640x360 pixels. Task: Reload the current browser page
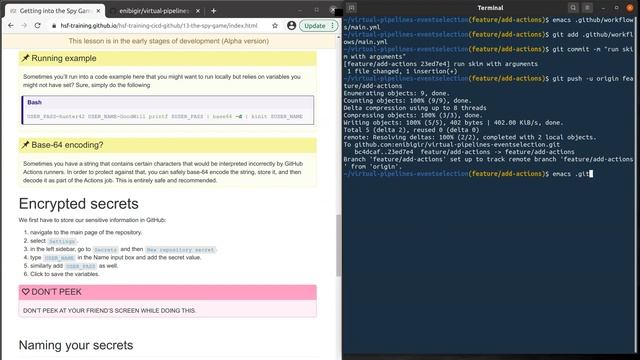pos(38,25)
